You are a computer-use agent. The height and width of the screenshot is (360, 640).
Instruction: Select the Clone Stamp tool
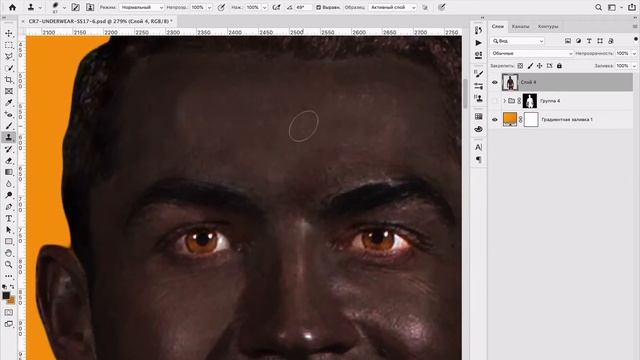click(x=9, y=138)
